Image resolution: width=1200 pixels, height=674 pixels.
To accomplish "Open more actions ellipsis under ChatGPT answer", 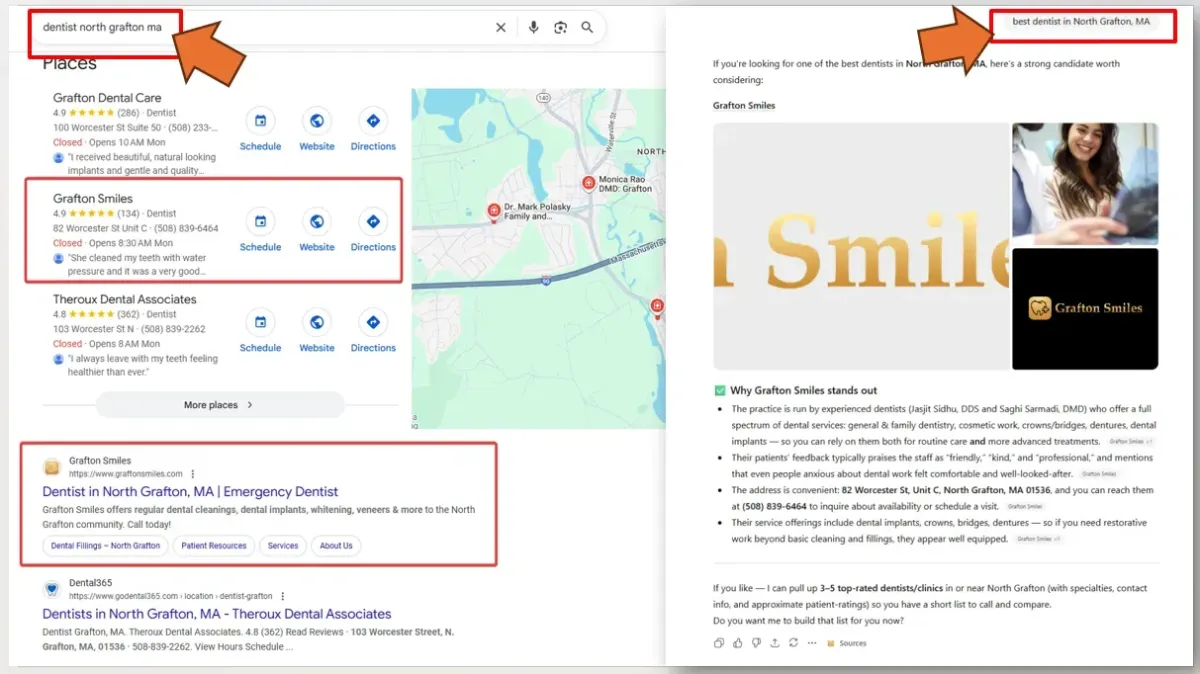I will (x=810, y=643).
